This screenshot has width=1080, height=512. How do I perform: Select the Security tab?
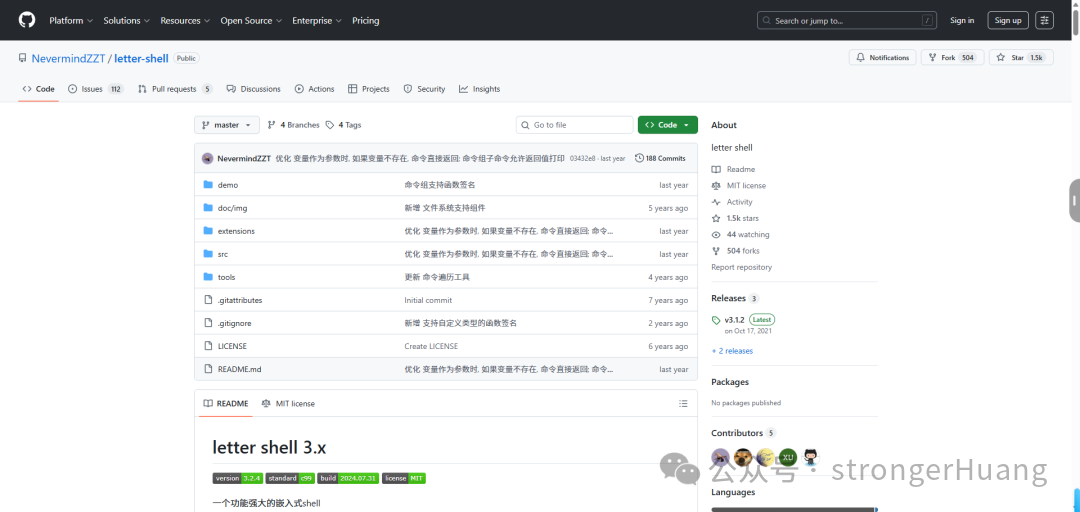coord(424,89)
